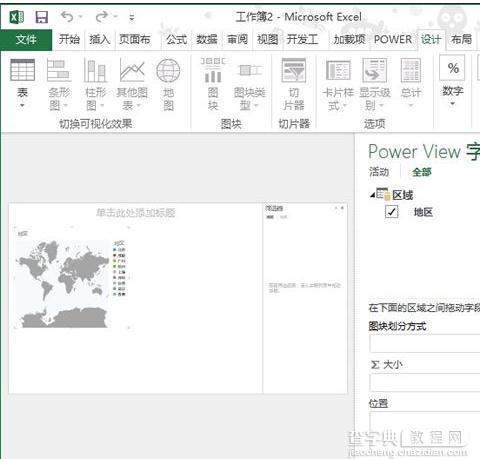The height and width of the screenshot is (459, 480).
Task: Select the world map visualization
Action: tap(63, 284)
